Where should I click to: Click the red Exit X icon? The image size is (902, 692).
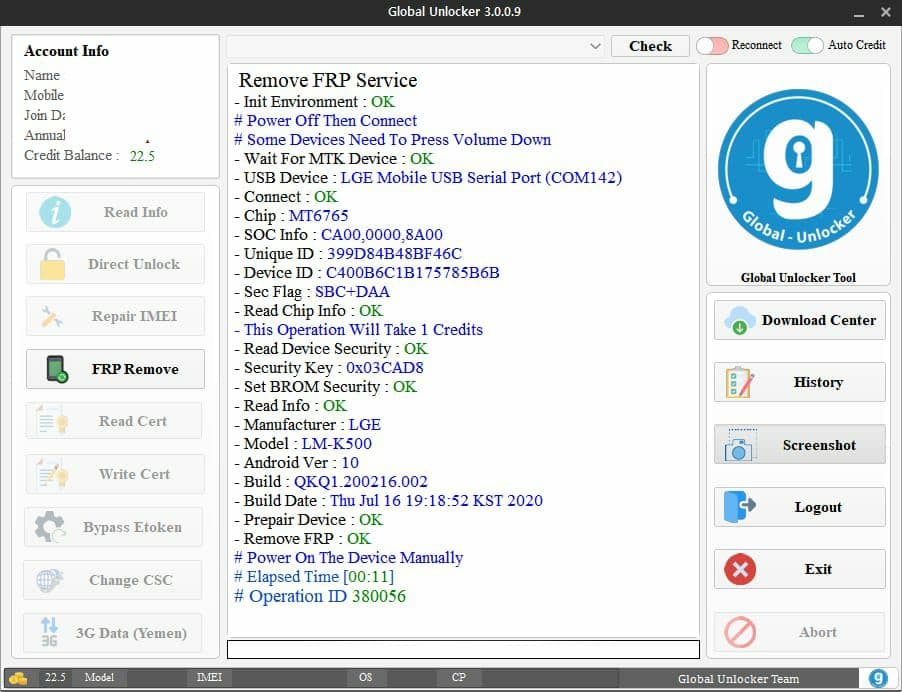pyautogui.click(x=740, y=569)
